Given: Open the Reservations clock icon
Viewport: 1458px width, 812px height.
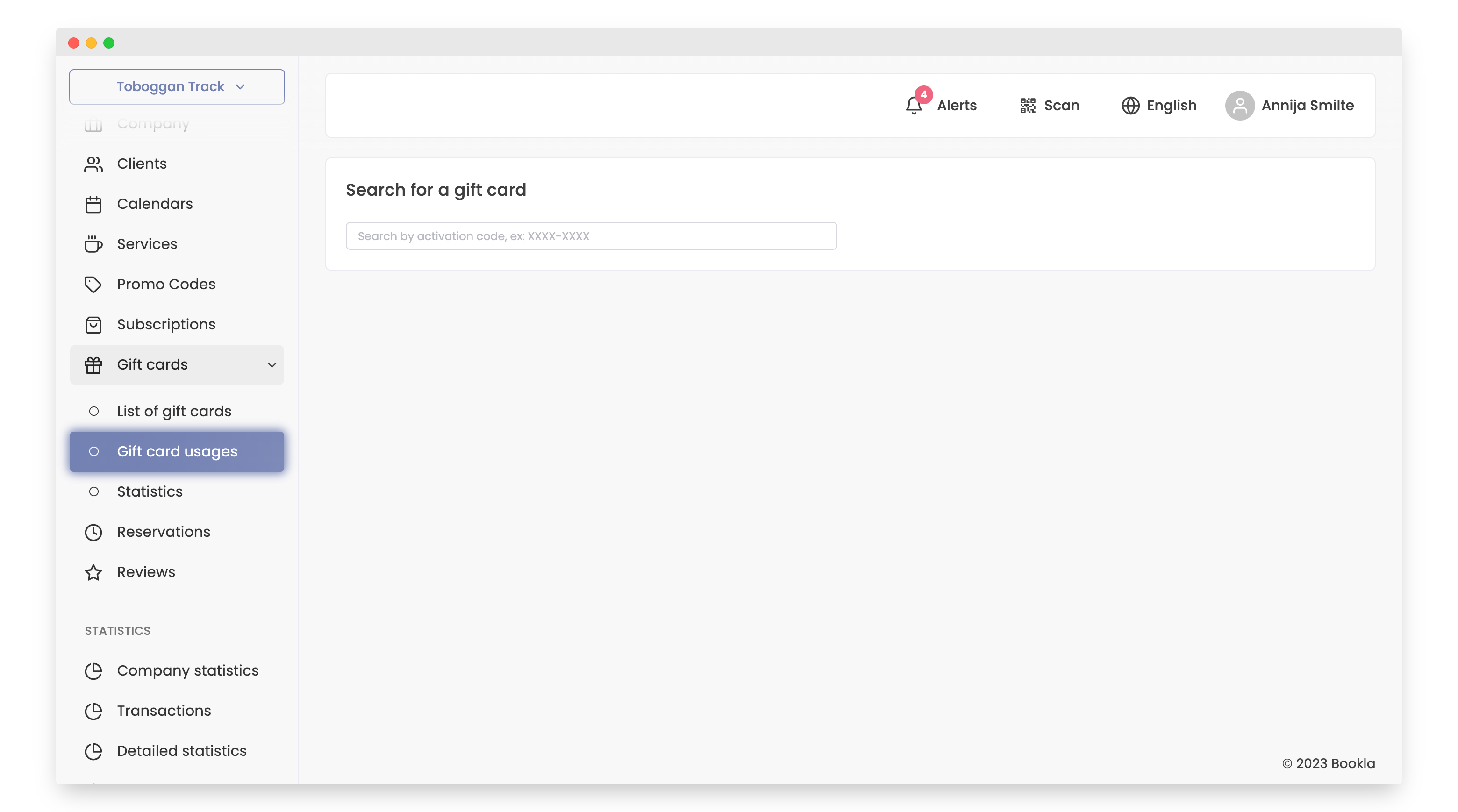Looking at the screenshot, I should (93, 532).
